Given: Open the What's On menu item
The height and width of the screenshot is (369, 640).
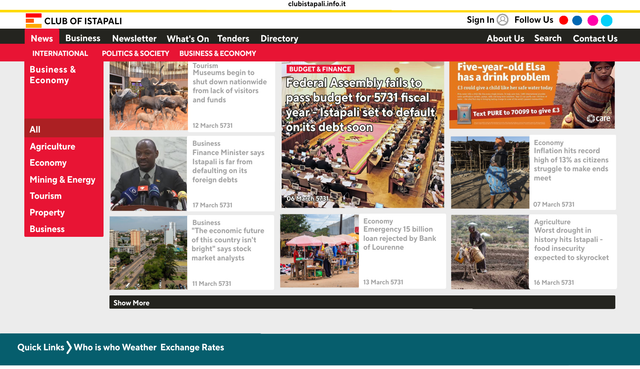Looking at the screenshot, I should click(x=188, y=39).
